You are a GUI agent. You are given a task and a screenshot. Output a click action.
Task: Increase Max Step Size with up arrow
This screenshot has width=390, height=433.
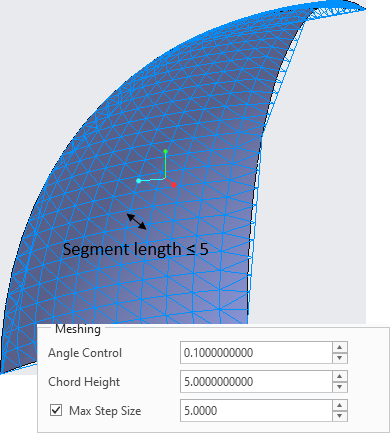(340, 405)
